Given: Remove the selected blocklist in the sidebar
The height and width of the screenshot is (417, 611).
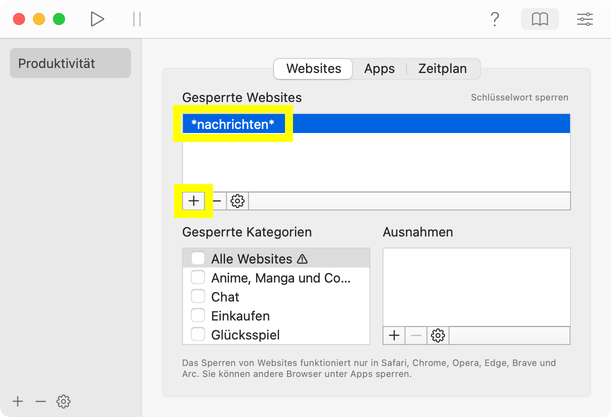Looking at the screenshot, I should (41, 401).
